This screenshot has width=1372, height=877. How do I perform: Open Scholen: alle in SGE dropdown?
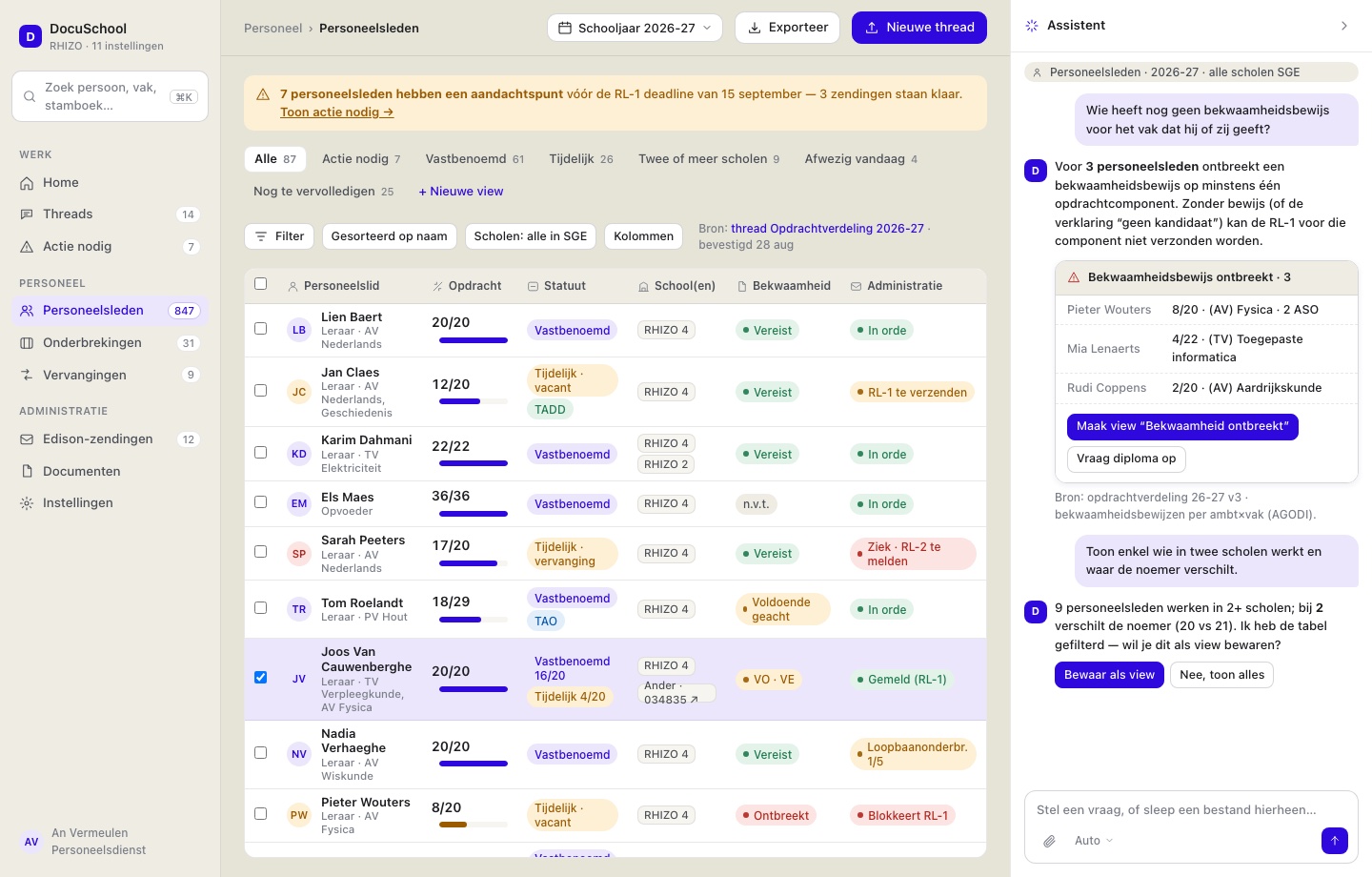[x=531, y=236]
